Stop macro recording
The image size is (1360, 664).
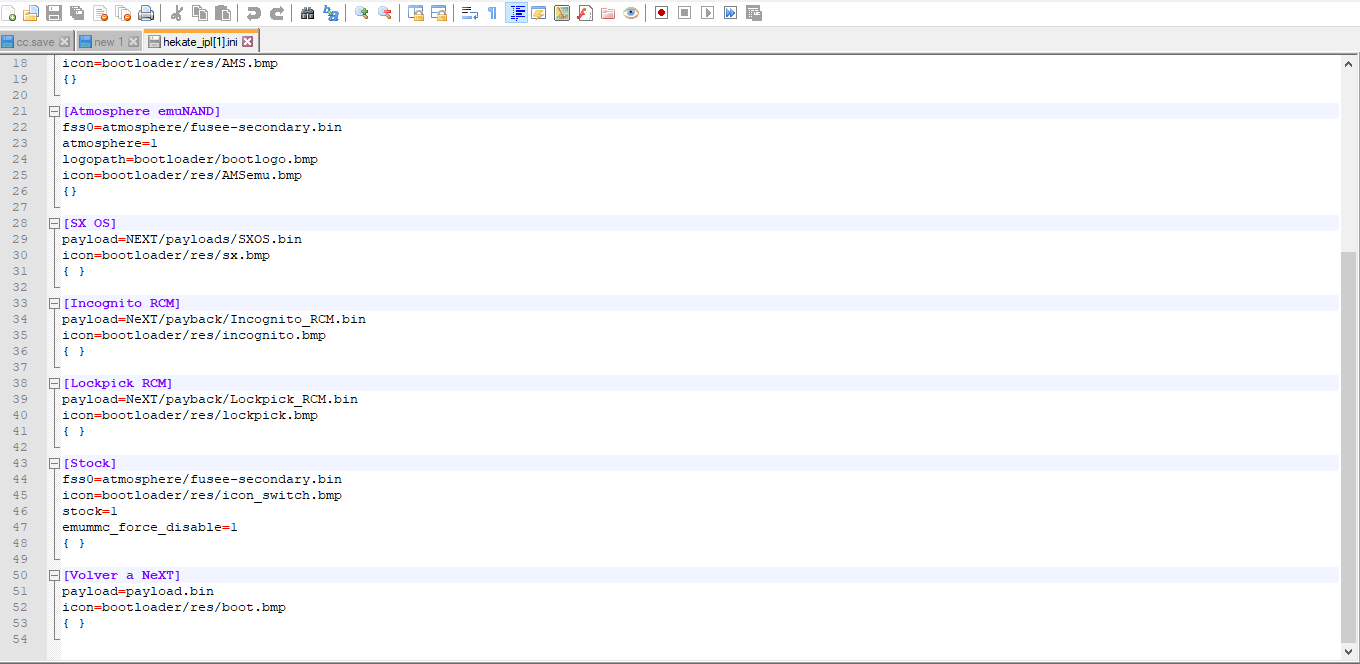(684, 13)
